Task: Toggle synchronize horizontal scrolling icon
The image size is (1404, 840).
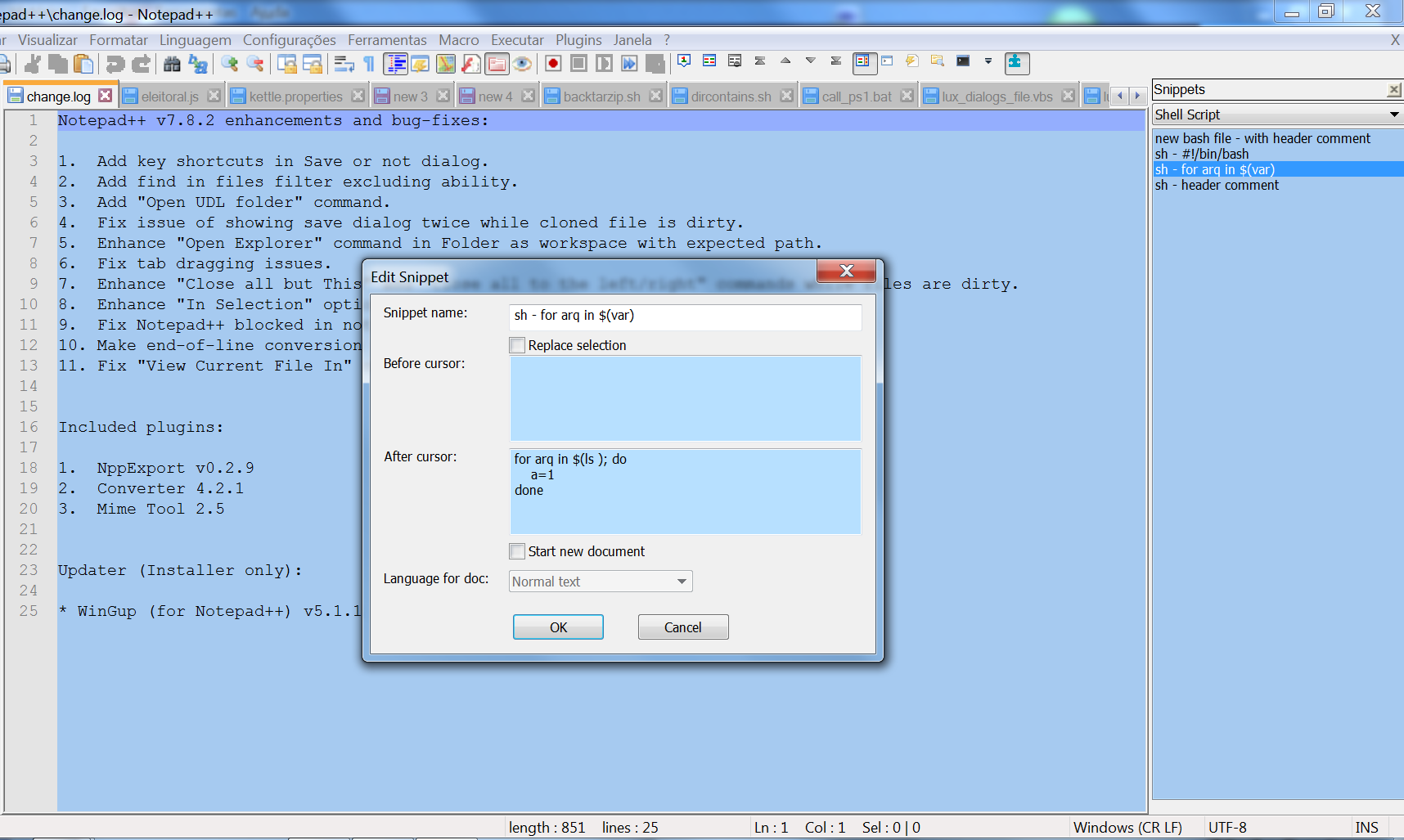Action: [x=313, y=64]
